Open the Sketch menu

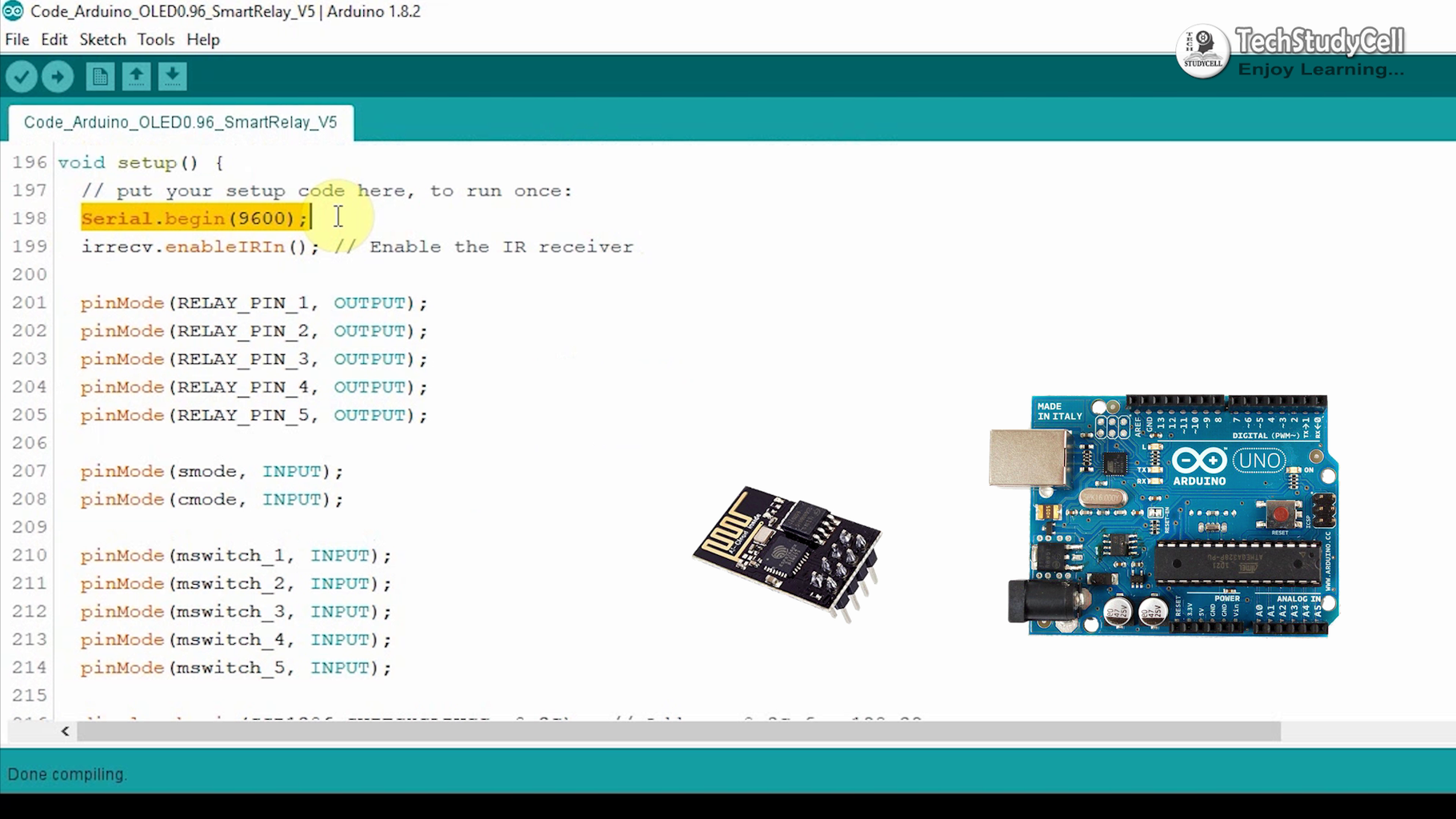tap(102, 39)
